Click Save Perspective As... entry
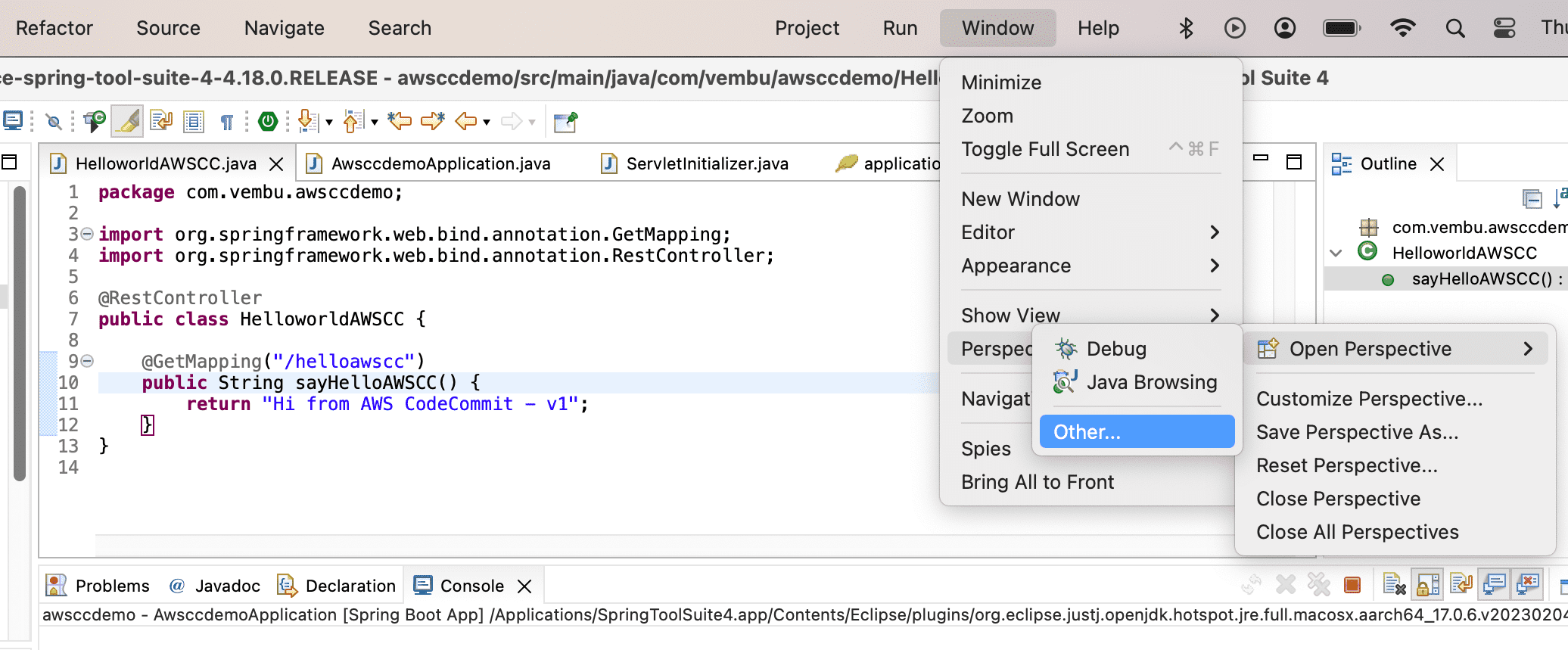The height and width of the screenshot is (650, 1568). point(1357,432)
